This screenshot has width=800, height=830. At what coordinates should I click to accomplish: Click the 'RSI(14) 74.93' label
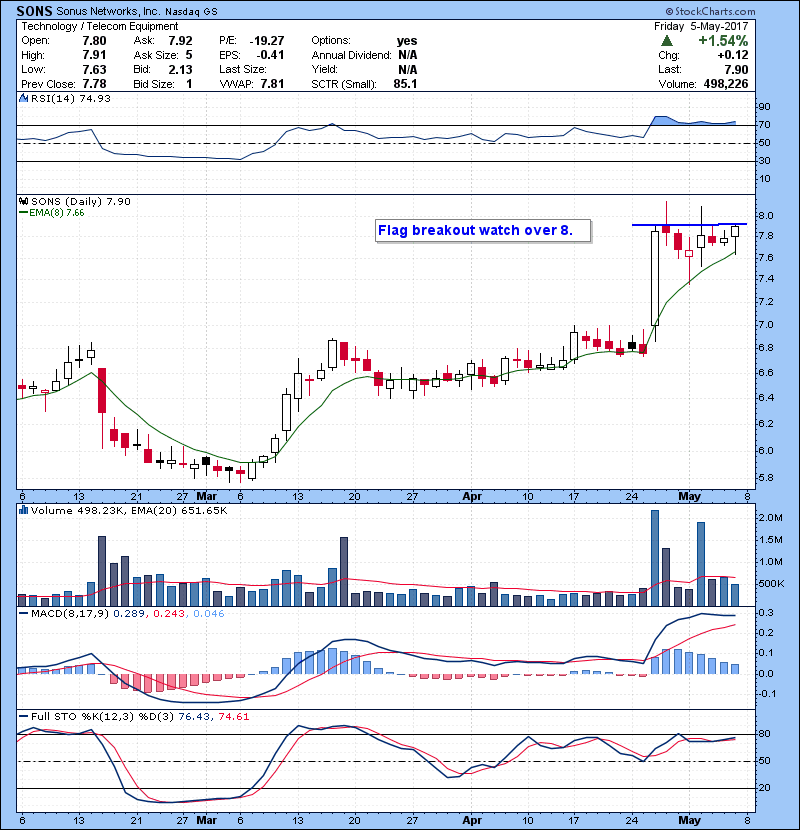70,98
